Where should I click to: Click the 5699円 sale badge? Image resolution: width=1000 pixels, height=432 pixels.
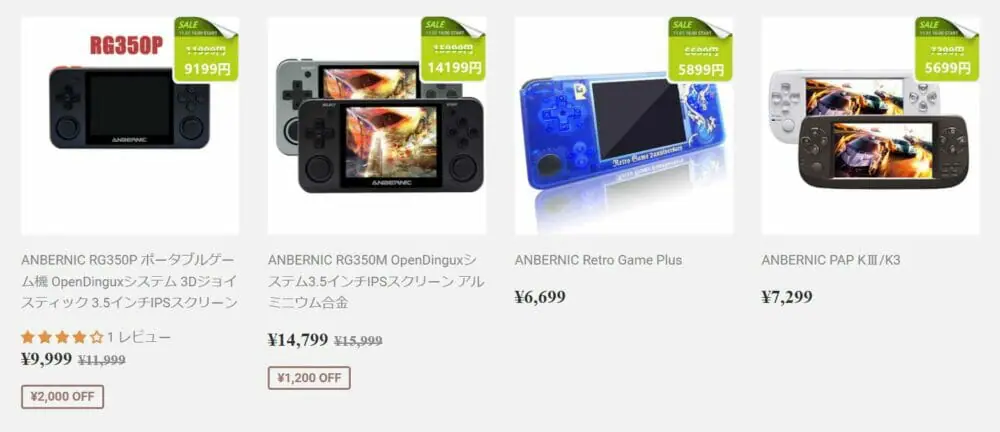coord(947,49)
